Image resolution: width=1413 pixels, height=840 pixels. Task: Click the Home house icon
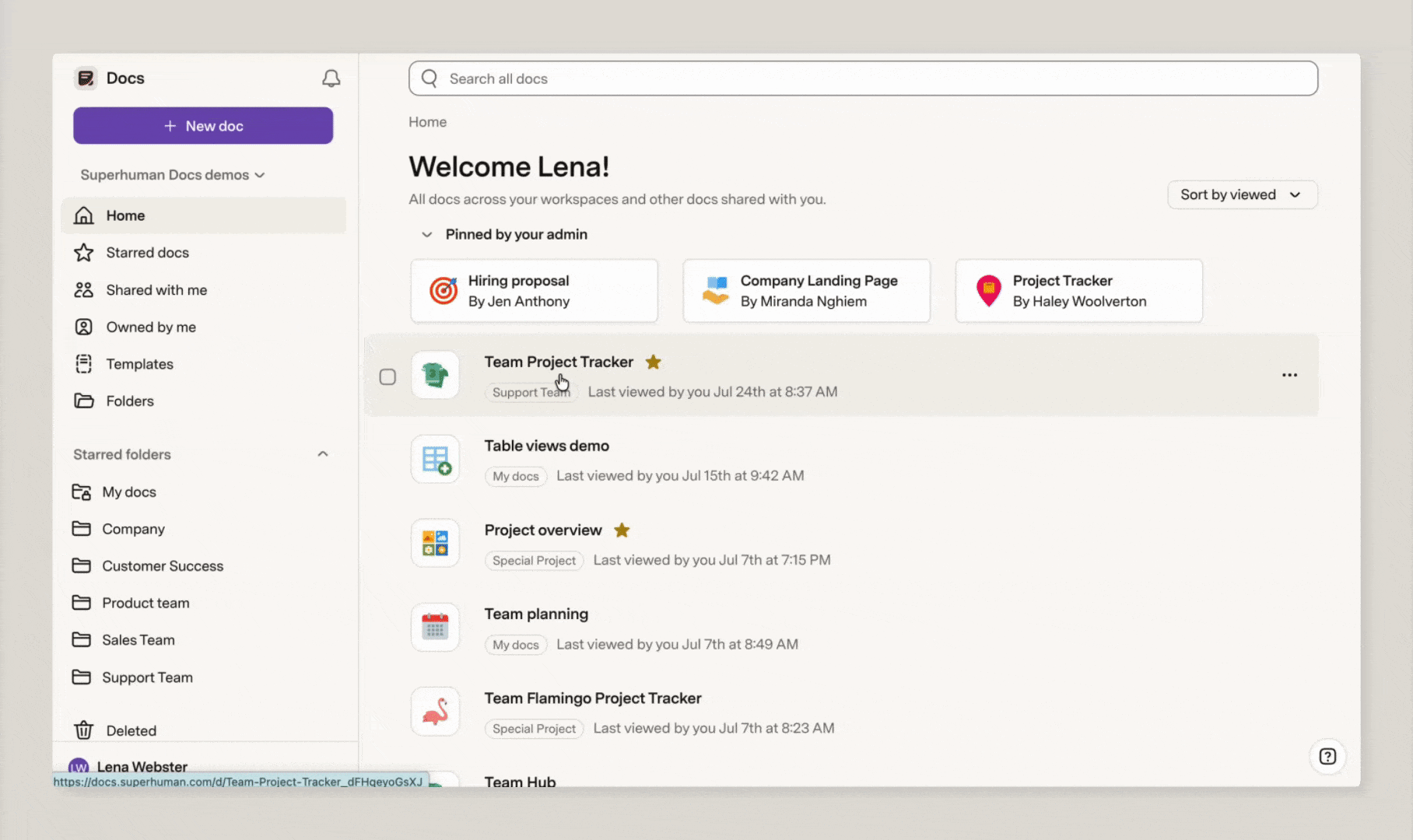(83, 215)
